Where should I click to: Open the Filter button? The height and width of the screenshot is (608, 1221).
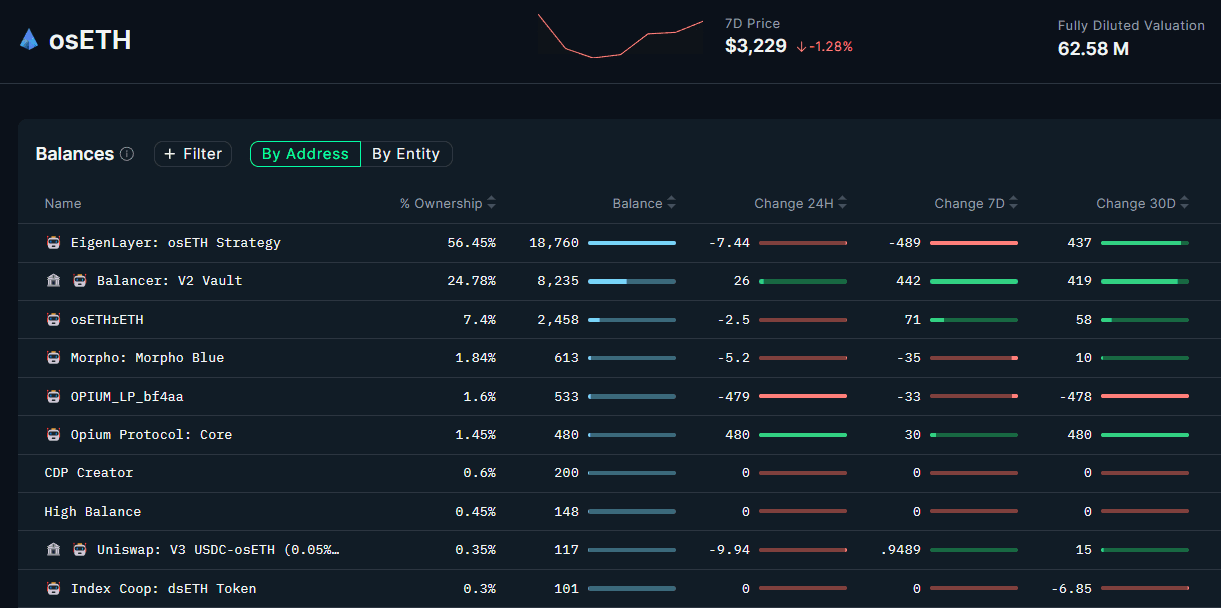point(193,154)
